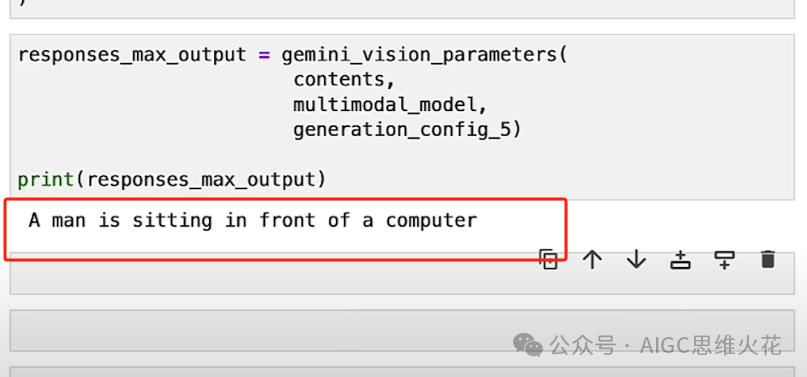
Task: Click the contents argument line
Action: pos(343,80)
